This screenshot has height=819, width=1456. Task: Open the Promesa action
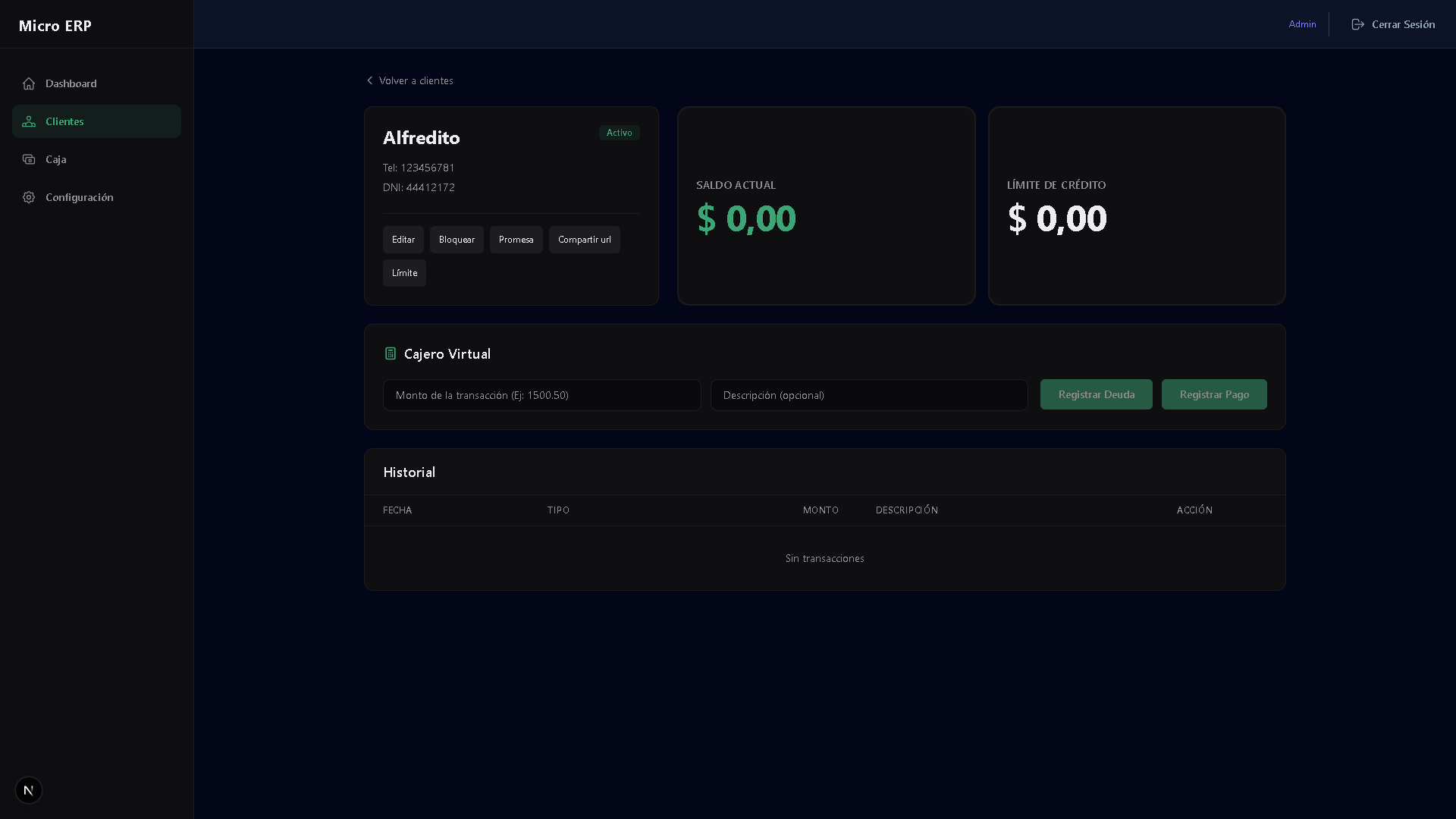(x=516, y=240)
